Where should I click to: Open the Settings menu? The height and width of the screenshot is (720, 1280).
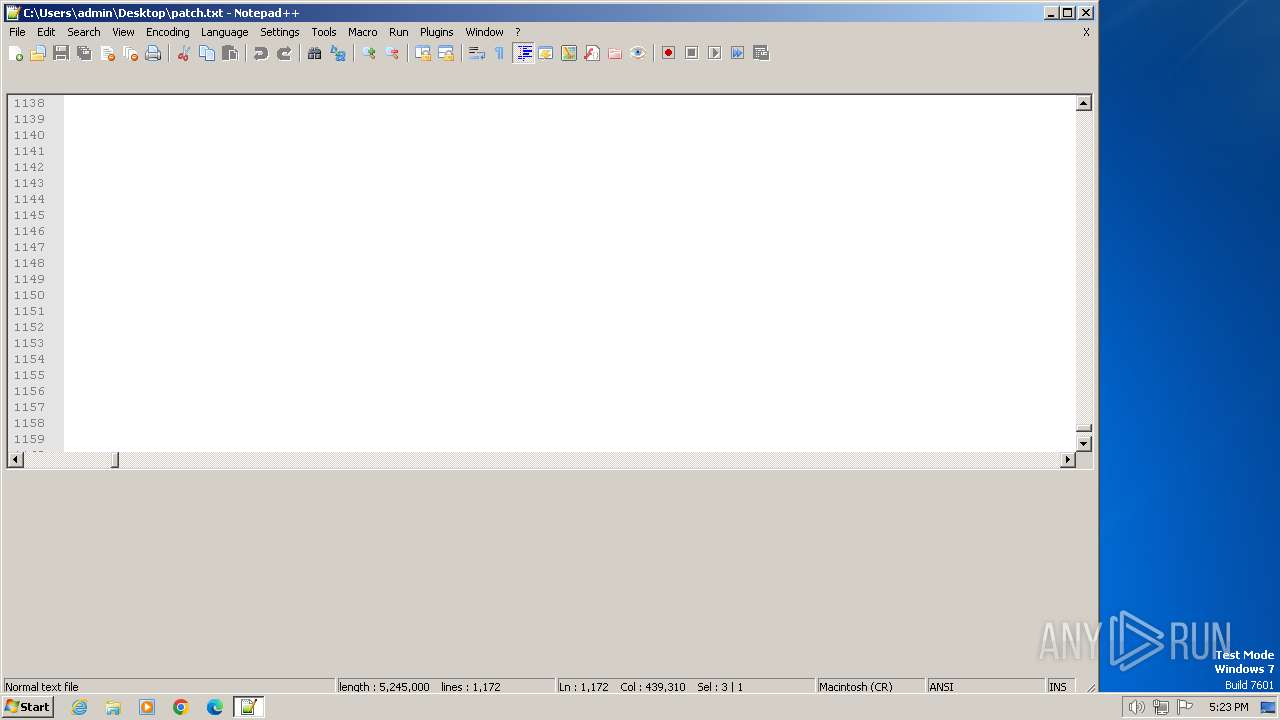click(280, 32)
